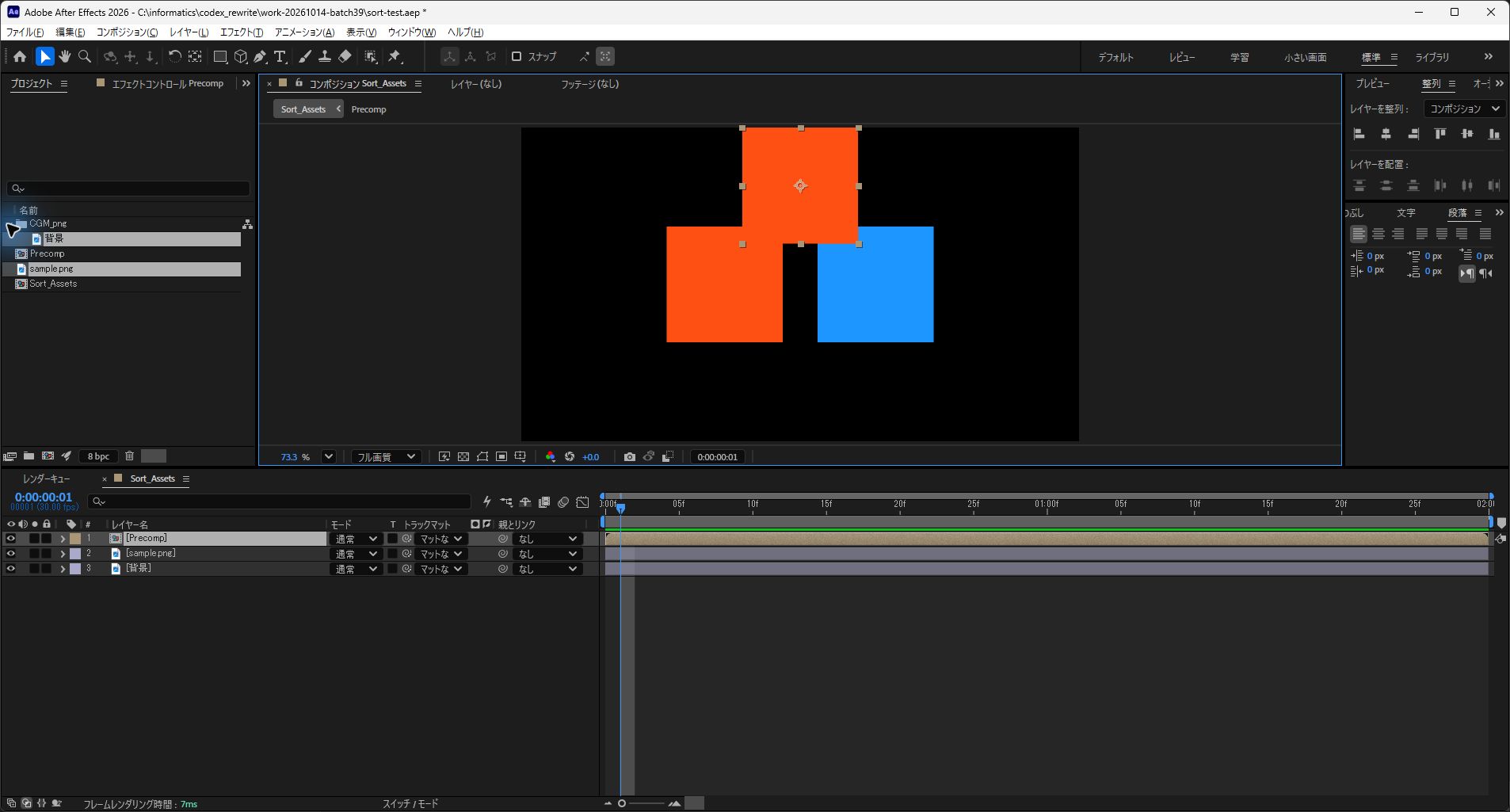Expand the Precomp layer properties
1510x812 pixels.
[x=63, y=539]
